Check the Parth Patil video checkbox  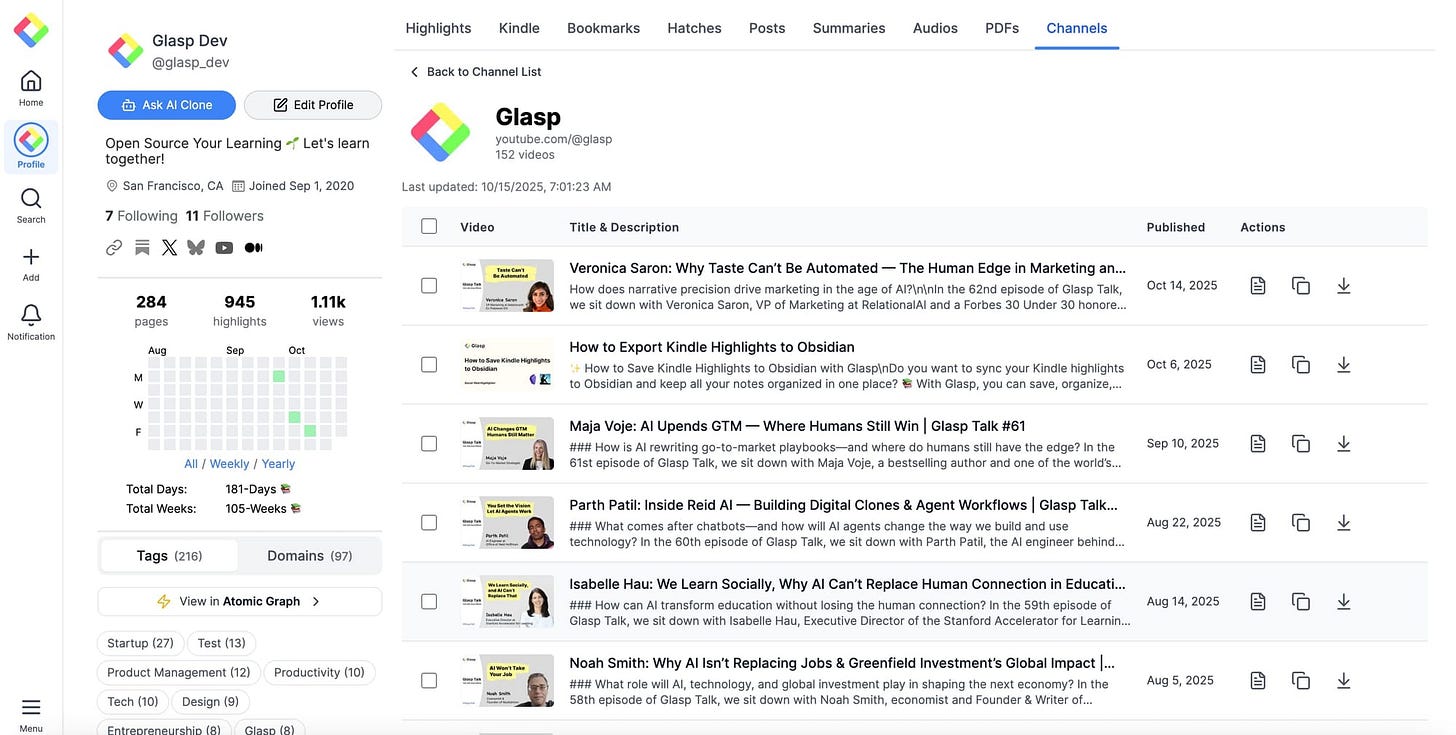tap(429, 522)
